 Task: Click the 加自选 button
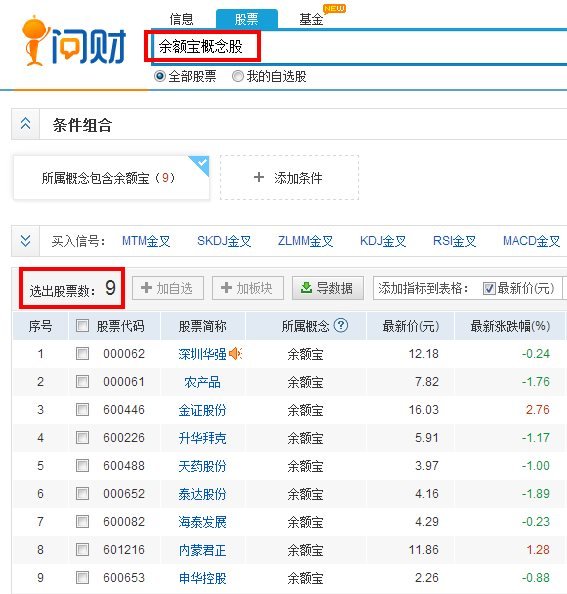[168, 288]
